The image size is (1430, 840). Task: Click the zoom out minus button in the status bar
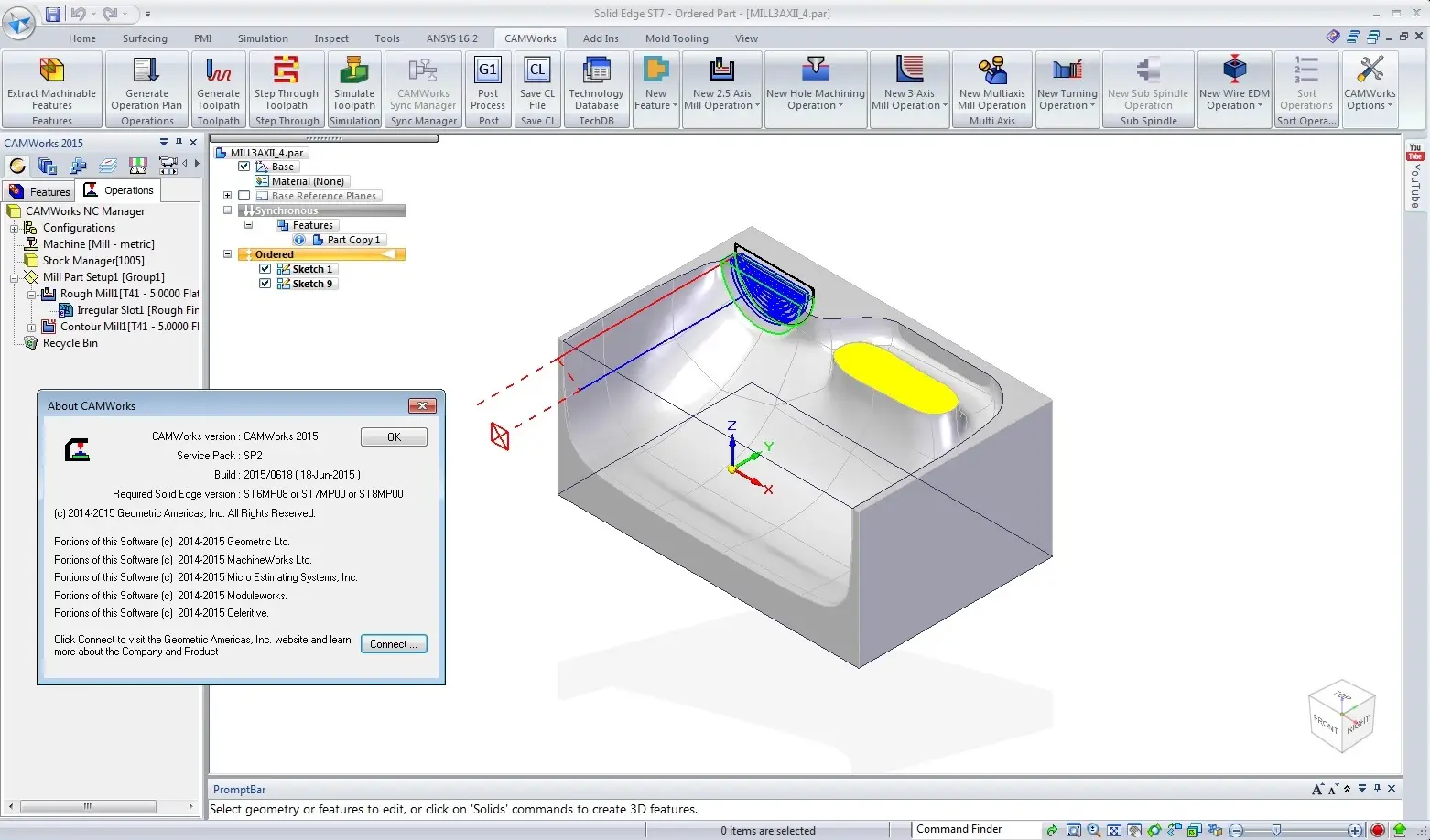[x=1236, y=830]
